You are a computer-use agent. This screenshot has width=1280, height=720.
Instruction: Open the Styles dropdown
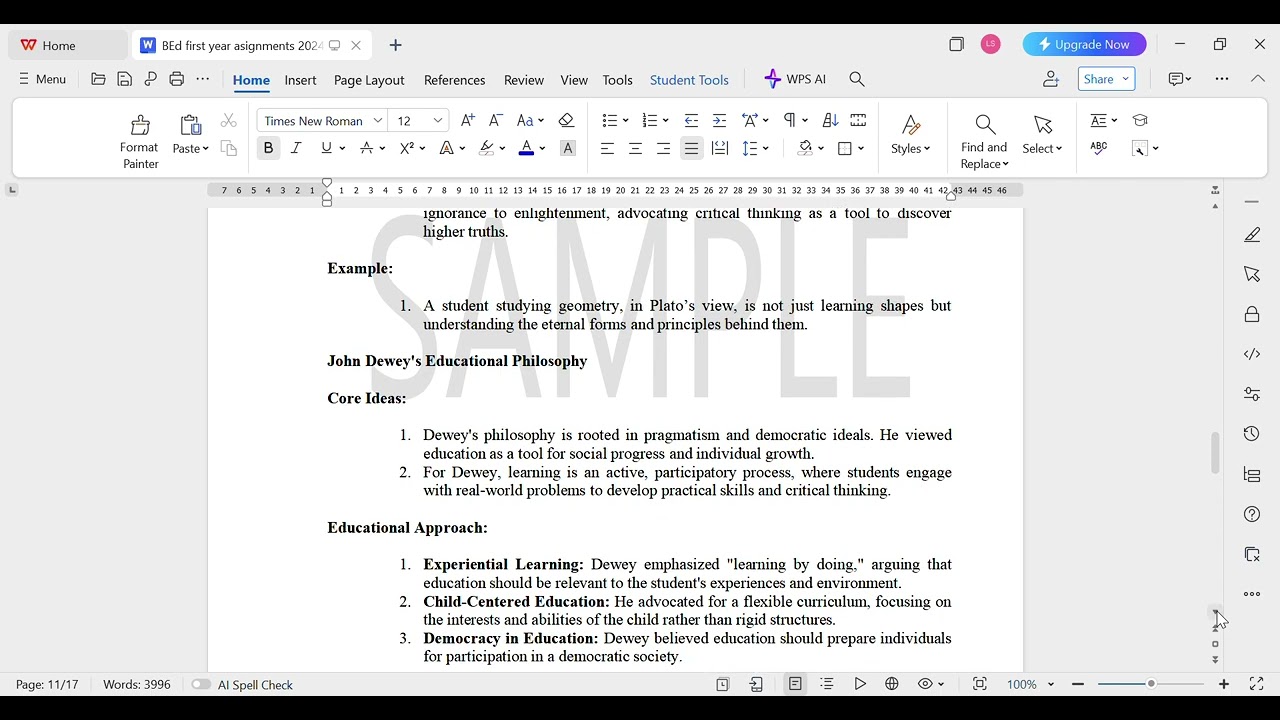(x=911, y=149)
